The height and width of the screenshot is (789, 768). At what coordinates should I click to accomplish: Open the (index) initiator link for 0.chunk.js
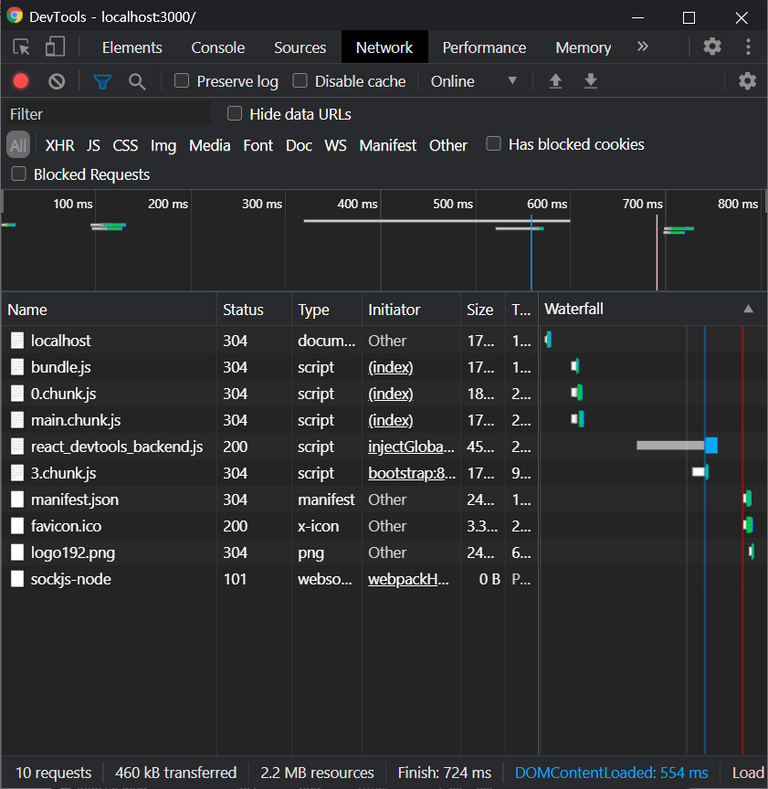[x=391, y=393]
